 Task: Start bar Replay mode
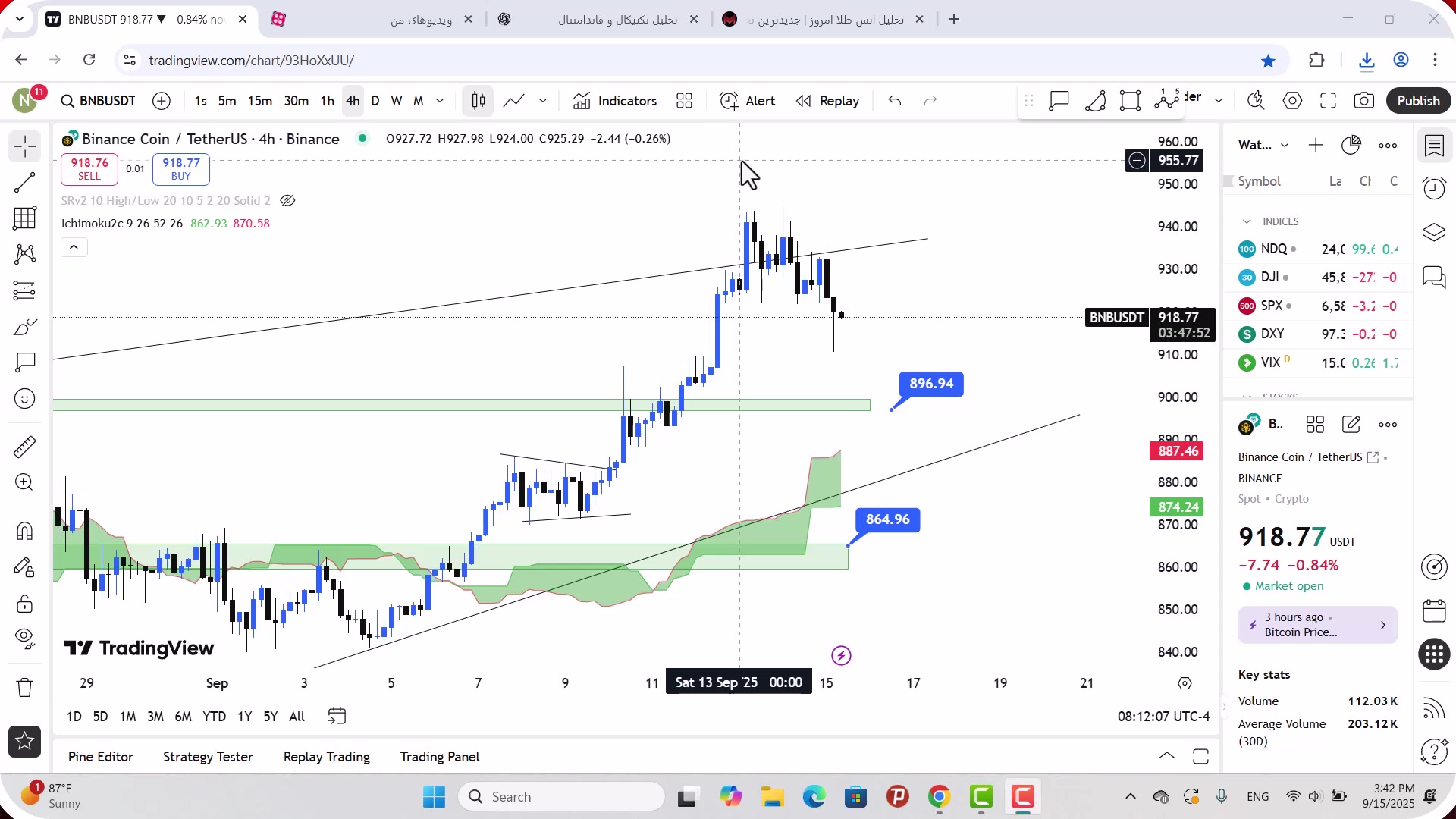827,101
